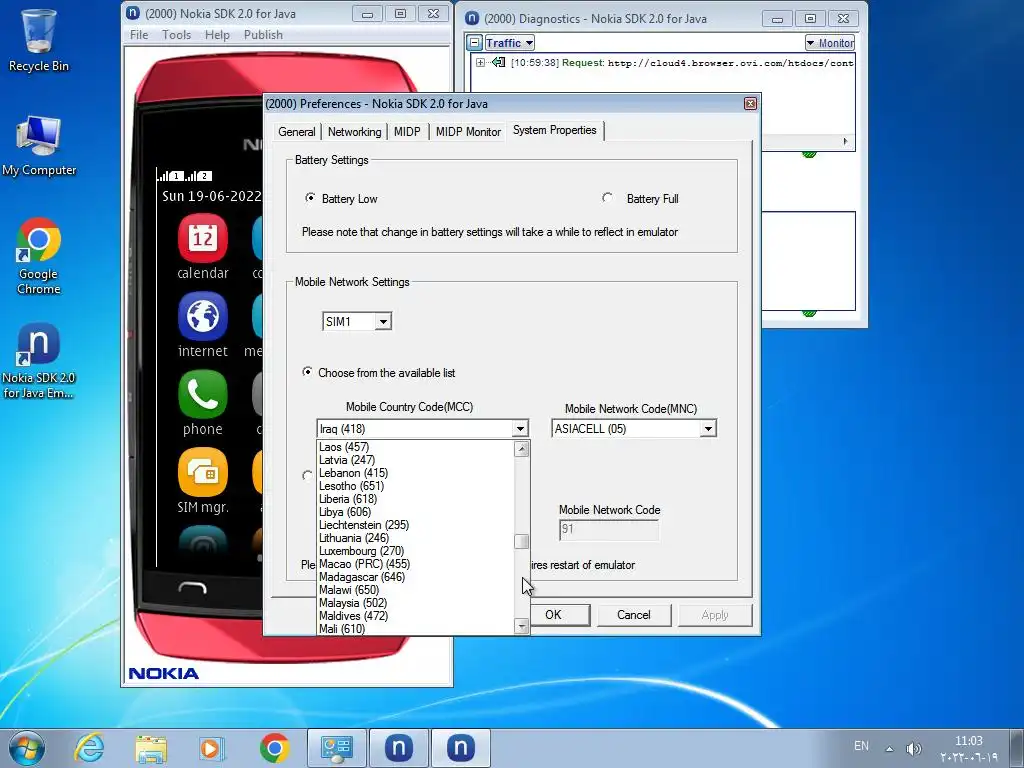Open My Computer desktop icon
Screen dimensions: 1024x768
point(39,146)
